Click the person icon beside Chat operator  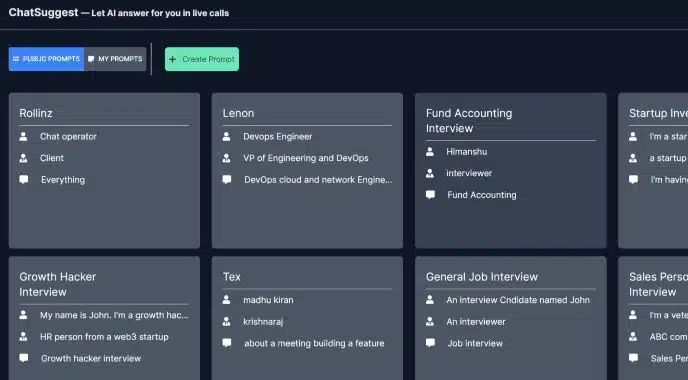point(23,136)
